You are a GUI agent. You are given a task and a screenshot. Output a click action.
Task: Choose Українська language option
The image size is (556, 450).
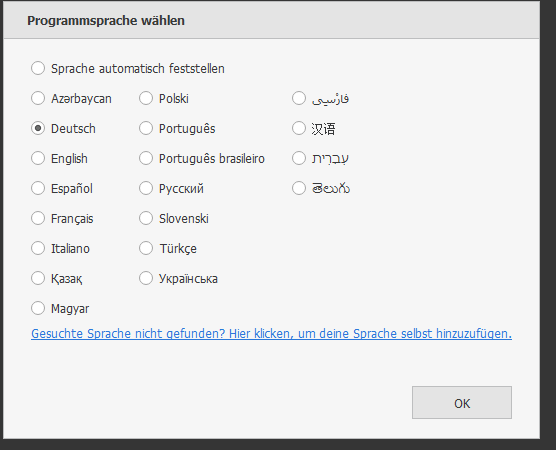(146, 278)
